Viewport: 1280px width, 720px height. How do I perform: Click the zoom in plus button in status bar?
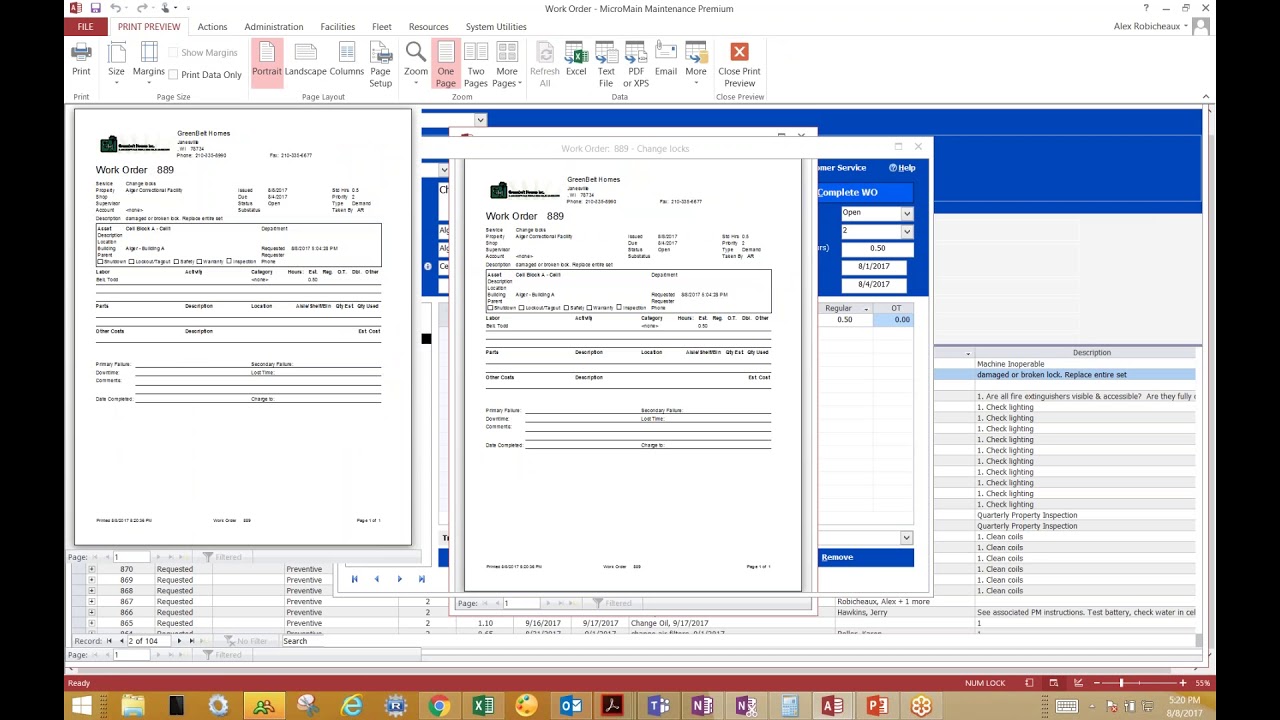coord(1183,683)
